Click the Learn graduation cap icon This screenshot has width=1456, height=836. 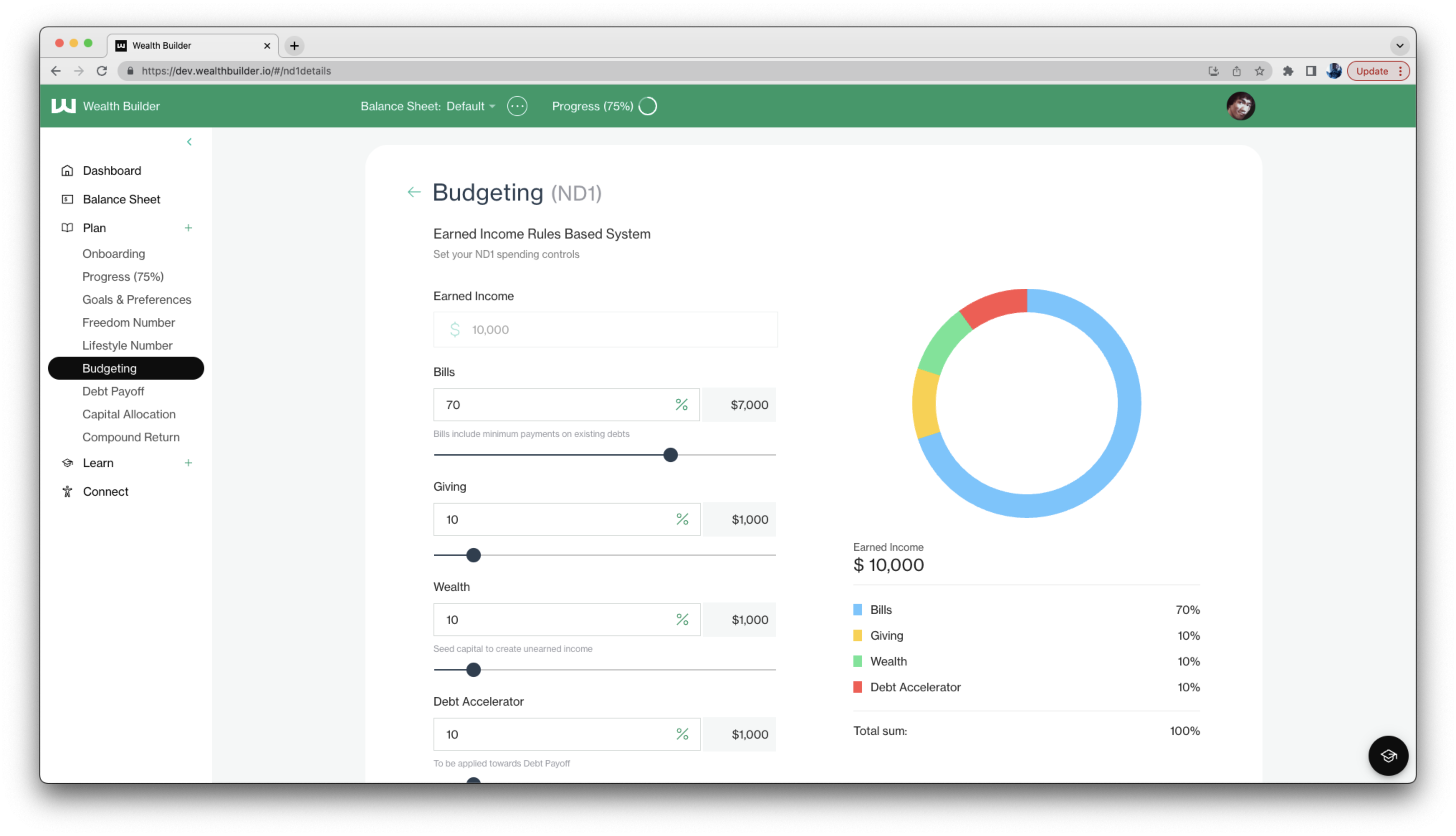(67, 463)
